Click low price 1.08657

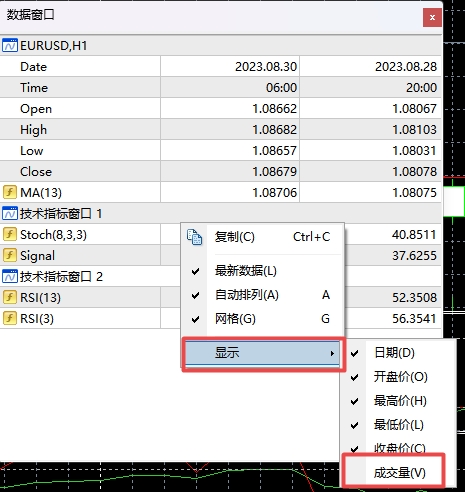coord(274,151)
